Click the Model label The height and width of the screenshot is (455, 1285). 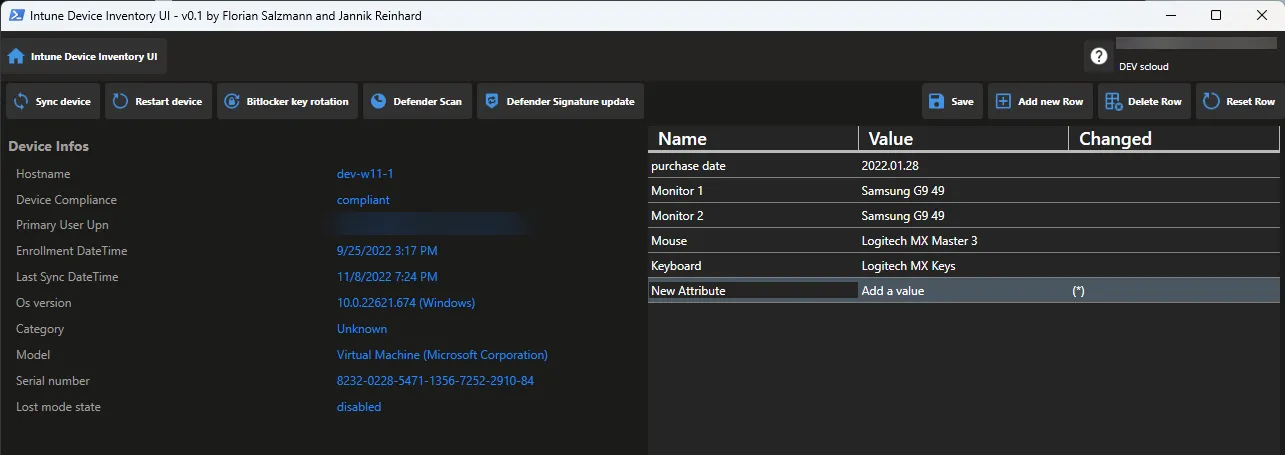[x=32, y=355]
